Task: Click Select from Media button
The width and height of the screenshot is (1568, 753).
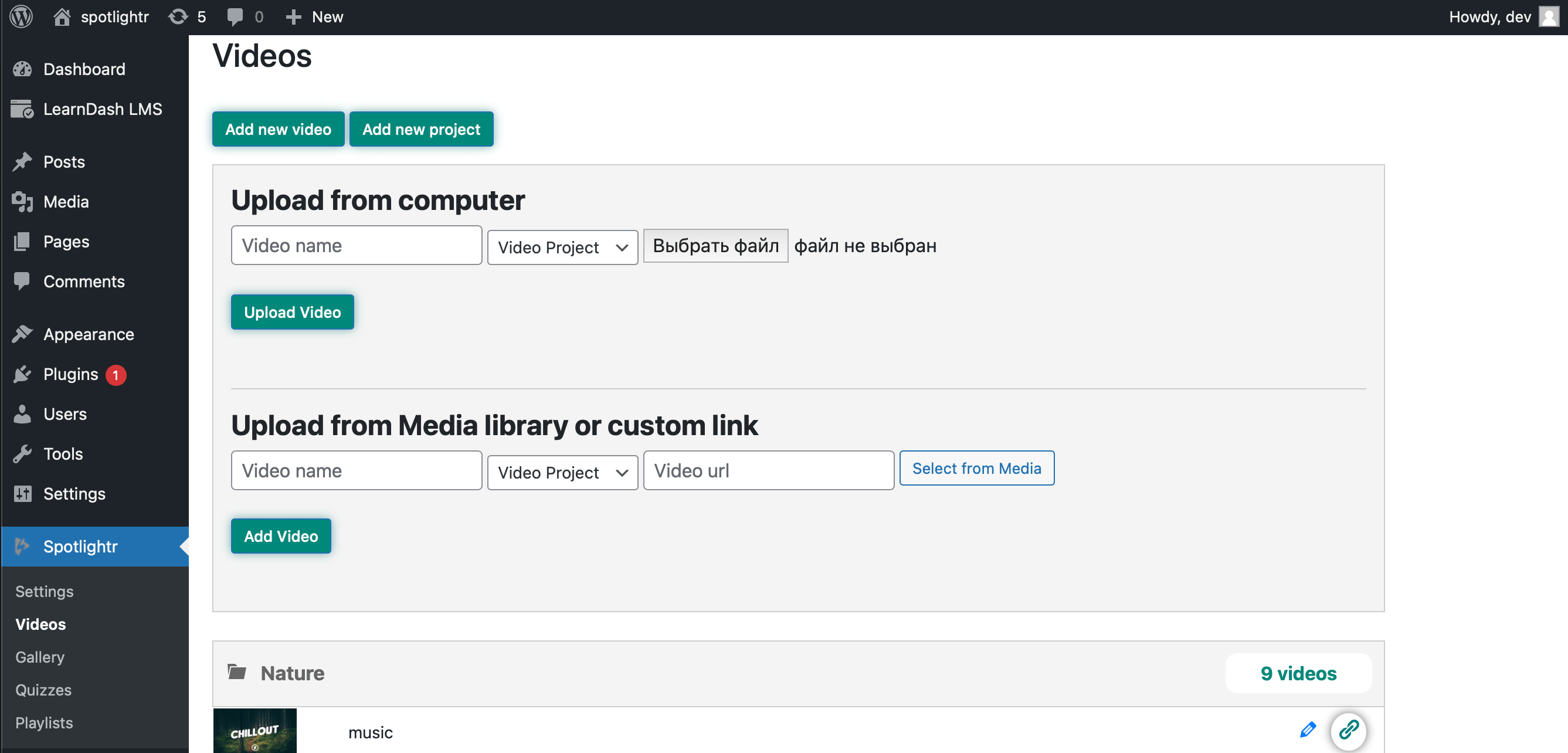Action: pos(976,468)
